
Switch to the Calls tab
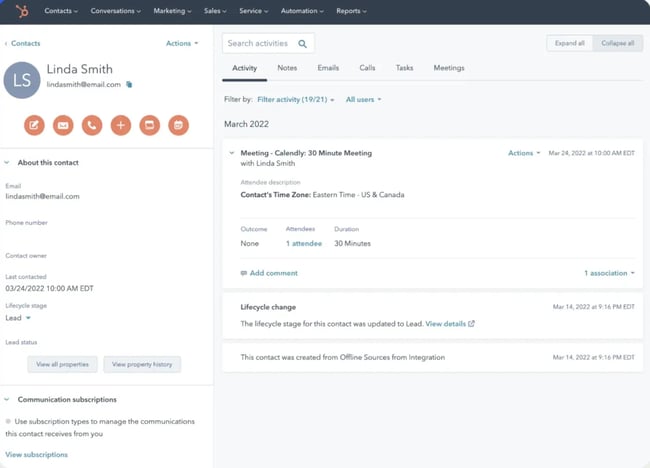pos(367,68)
